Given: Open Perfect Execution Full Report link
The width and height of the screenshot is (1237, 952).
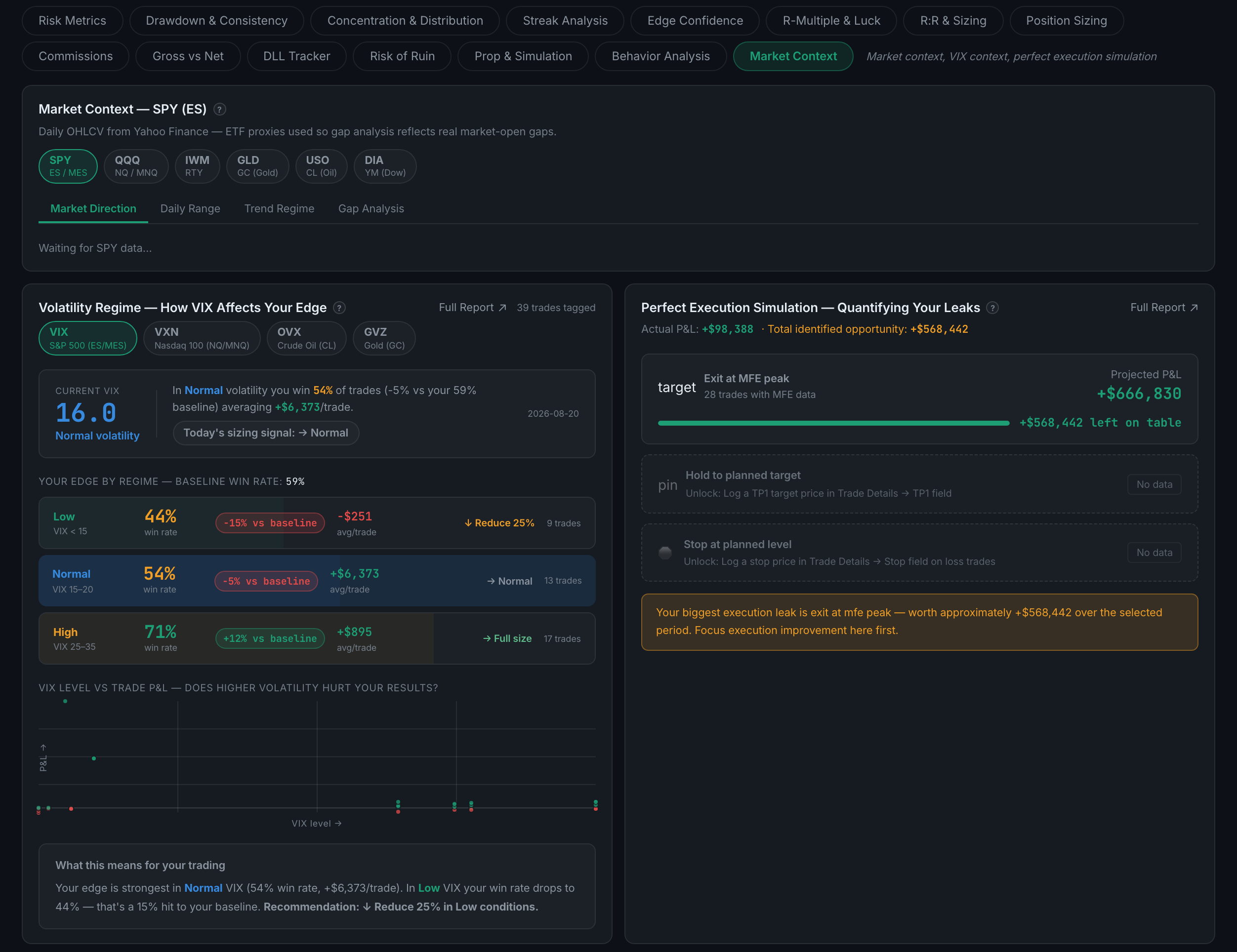Looking at the screenshot, I should 1164,307.
